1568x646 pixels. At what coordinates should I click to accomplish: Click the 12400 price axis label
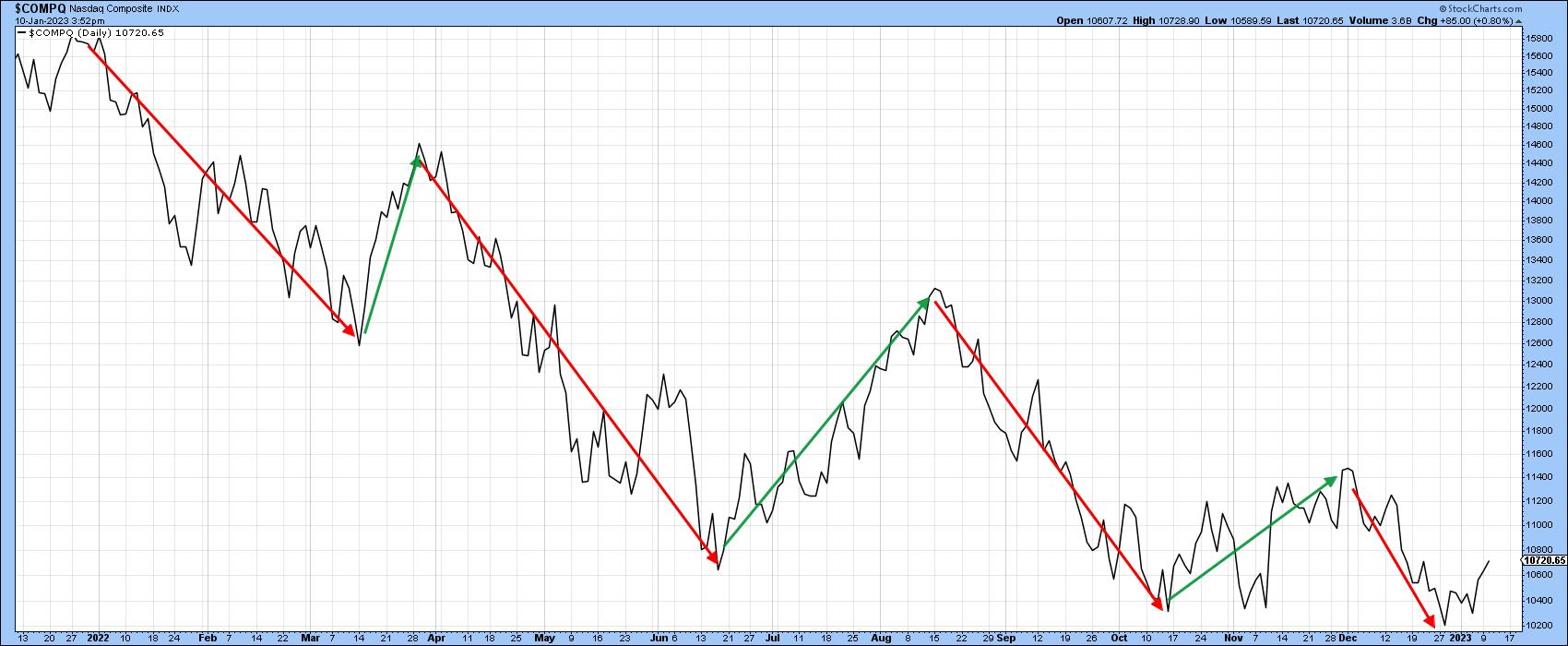click(x=1539, y=365)
